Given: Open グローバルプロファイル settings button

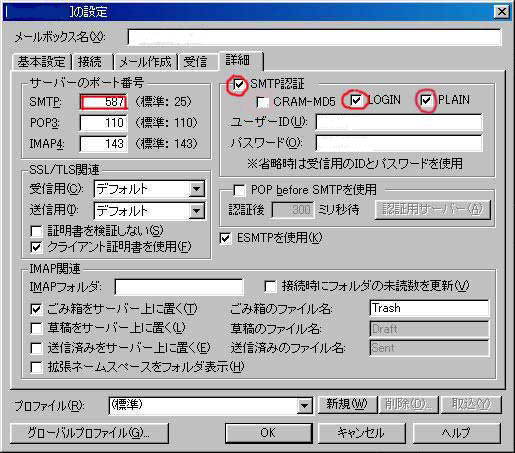Looking at the screenshot, I should 89,433.
